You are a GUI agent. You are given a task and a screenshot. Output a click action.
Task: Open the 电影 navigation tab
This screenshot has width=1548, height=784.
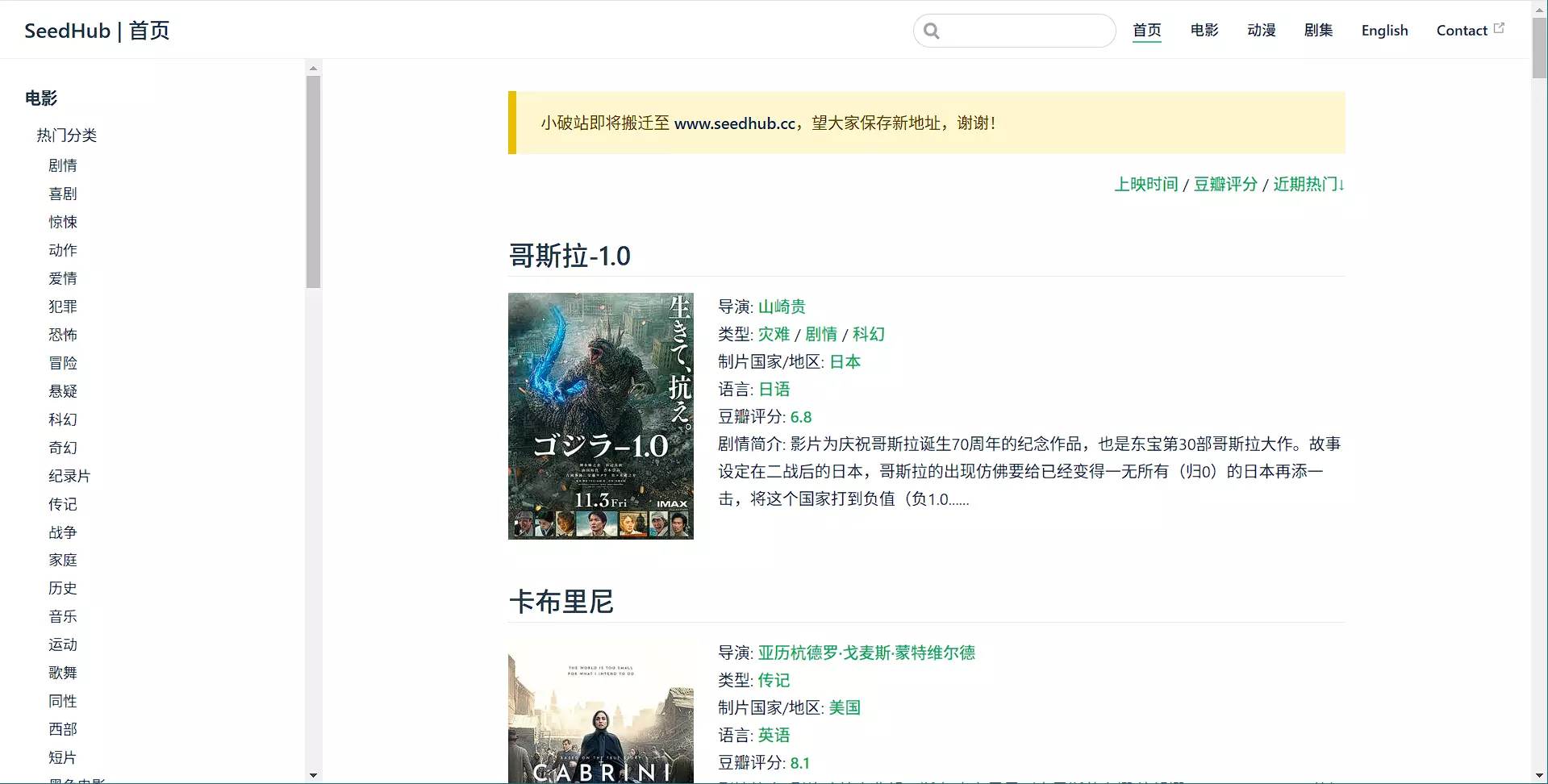[1204, 31]
